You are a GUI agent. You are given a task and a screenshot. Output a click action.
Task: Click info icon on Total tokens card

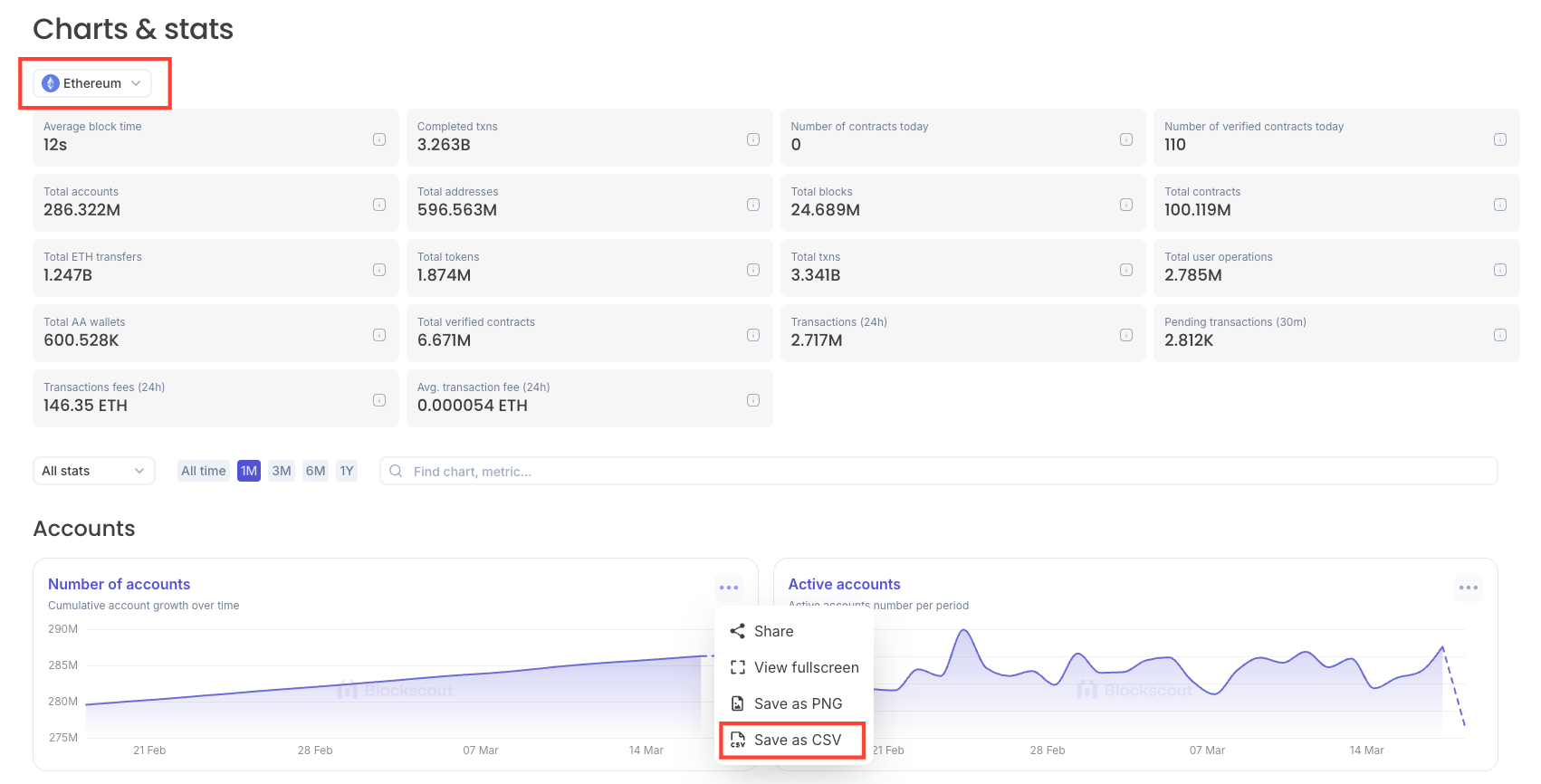point(752,270)
